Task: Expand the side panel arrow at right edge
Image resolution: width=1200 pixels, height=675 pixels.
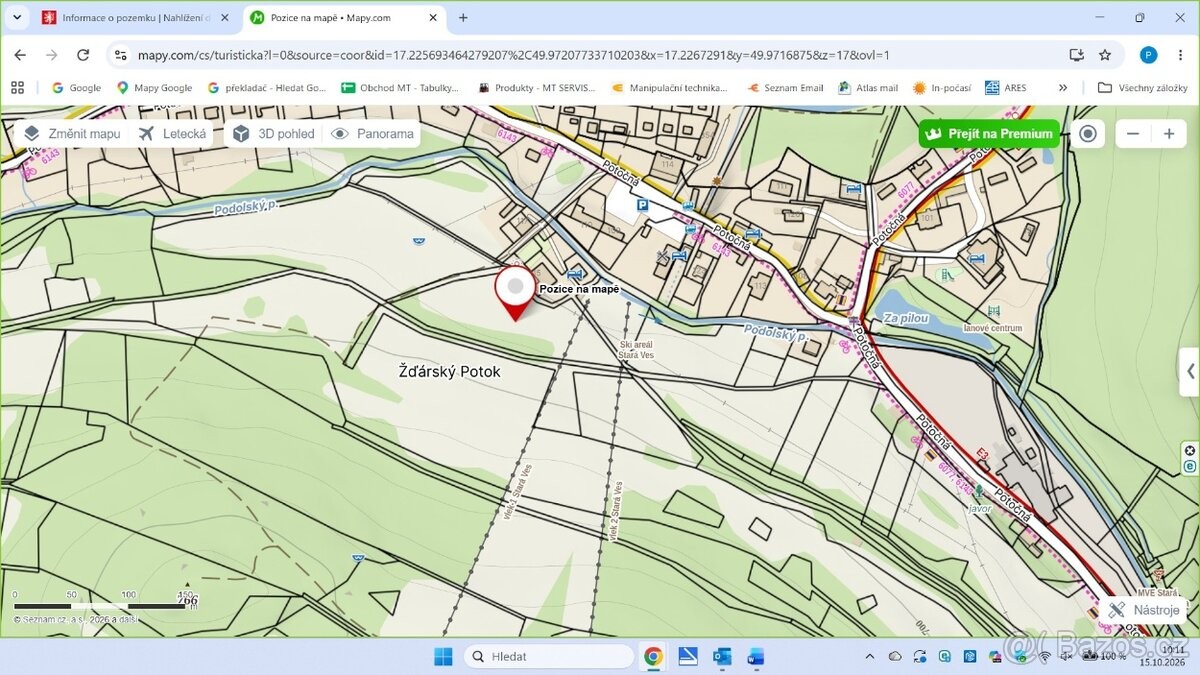Action: click(1190, 372)
